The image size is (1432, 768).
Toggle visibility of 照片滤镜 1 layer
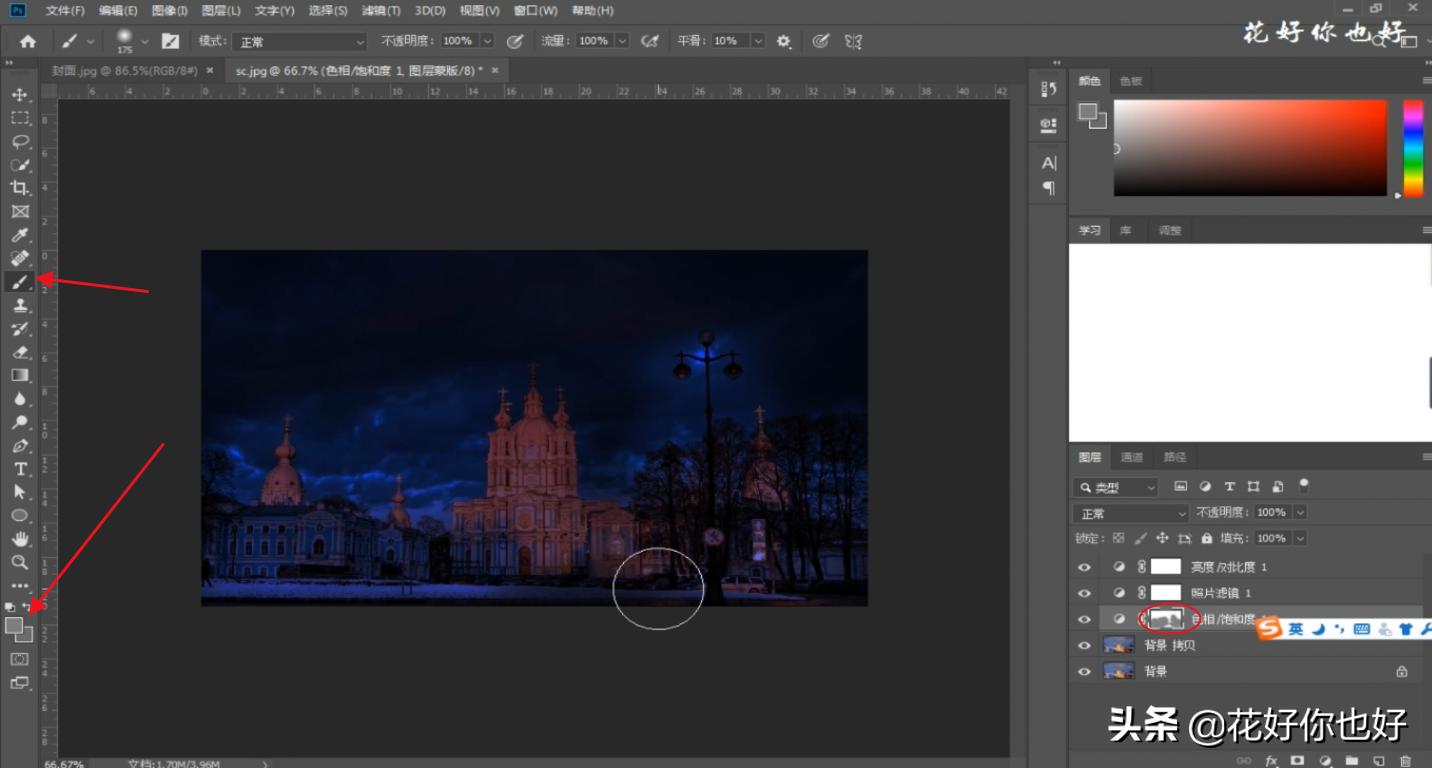[x=1084, y=593]
